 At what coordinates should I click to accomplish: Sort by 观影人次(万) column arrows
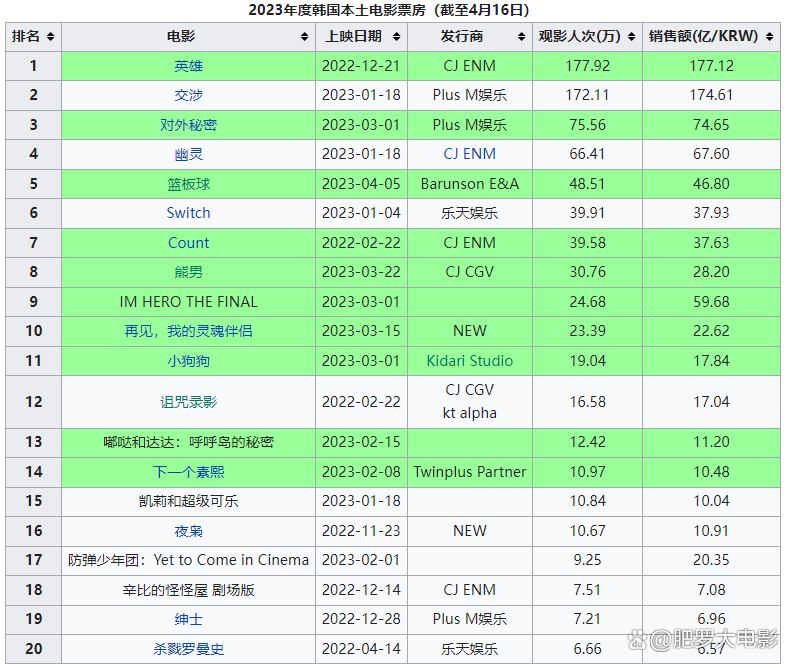(x=630, y=37)
